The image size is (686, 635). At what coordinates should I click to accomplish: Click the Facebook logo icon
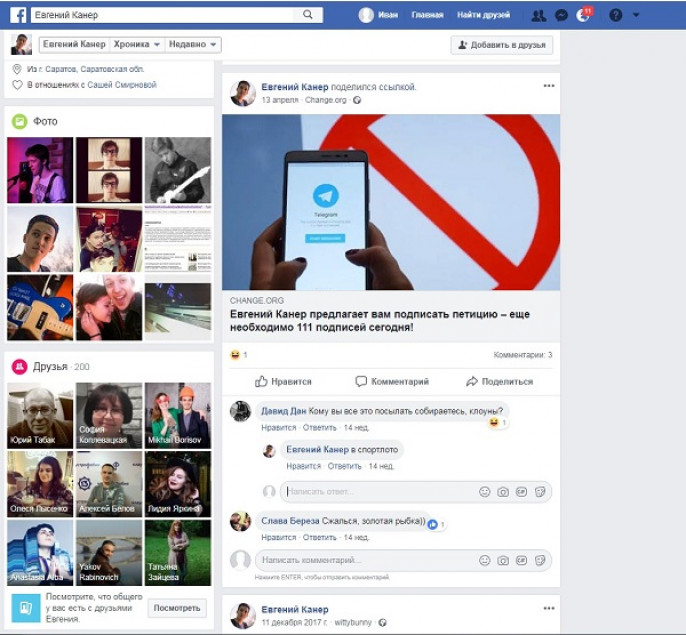click(18, 15)
